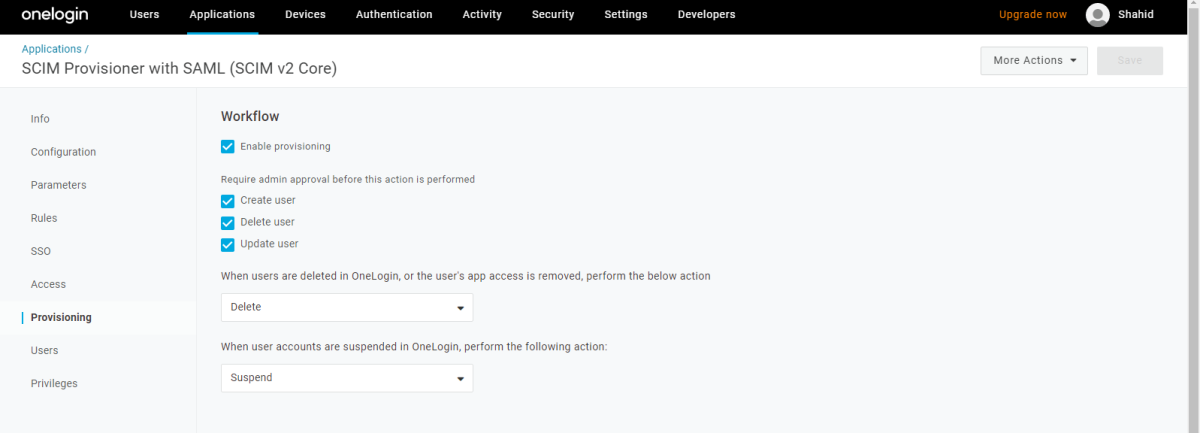Select the Parameters sidebar tab
This screenshot has width=1200, height=433.
(58, 185)
